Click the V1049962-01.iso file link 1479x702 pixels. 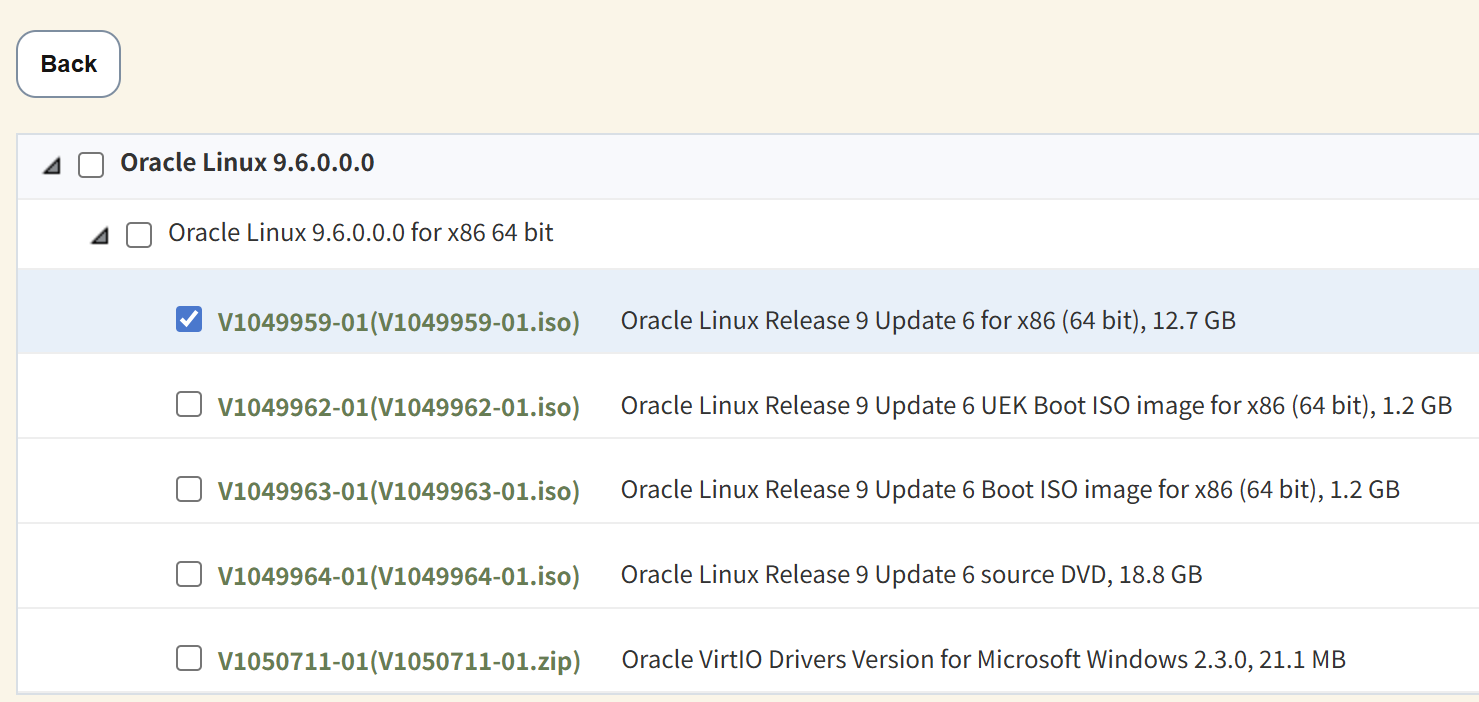[398, 406]
